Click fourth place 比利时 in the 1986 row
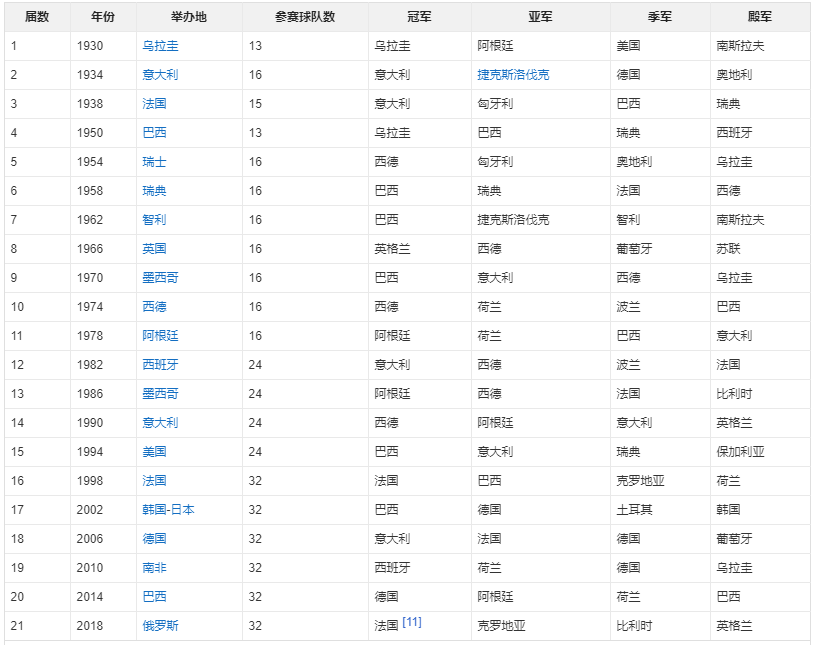Image resolution: width=815 pixels, height=645 pixels. point(734,393)
